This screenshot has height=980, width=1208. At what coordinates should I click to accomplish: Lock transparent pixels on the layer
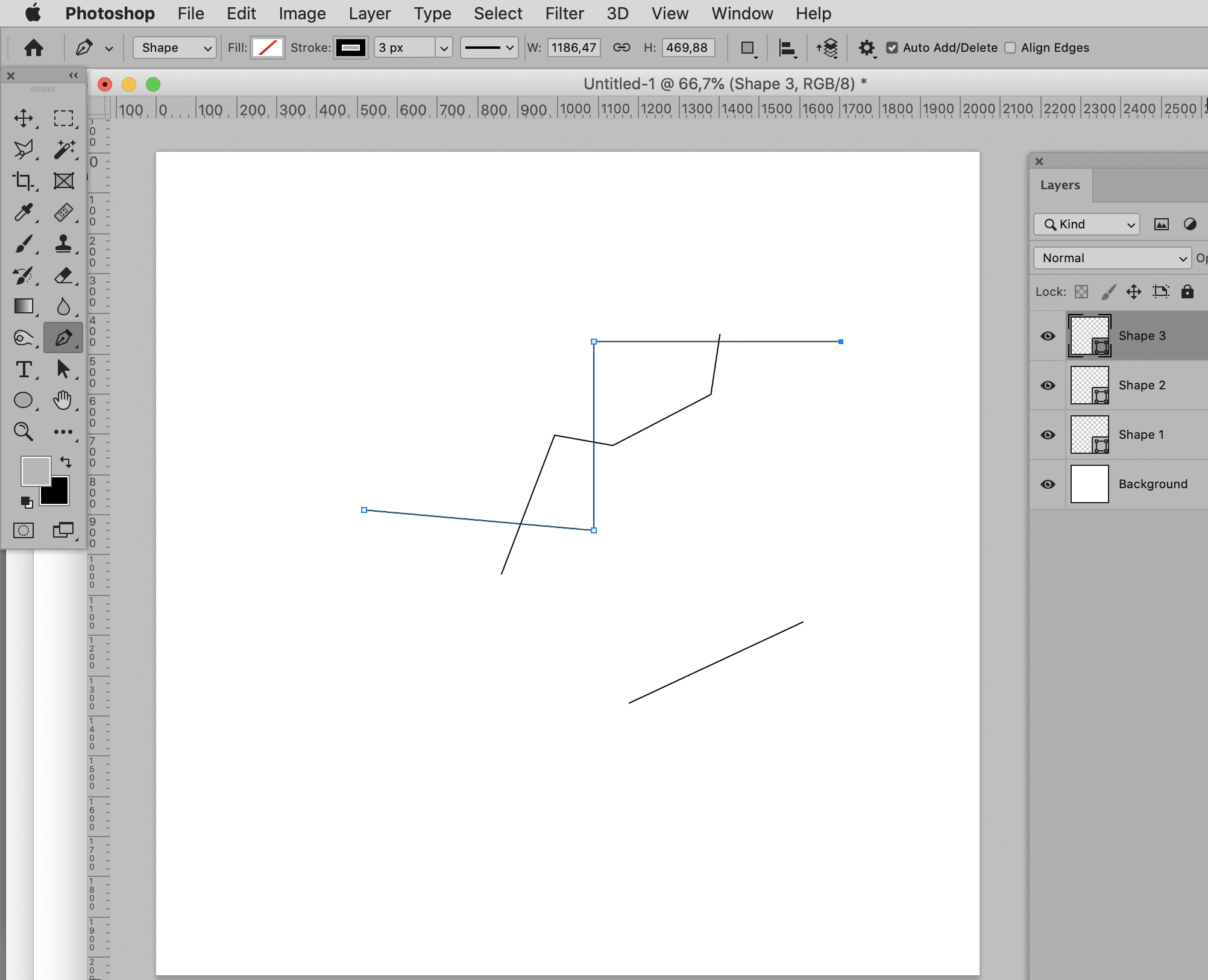pos(1081,292)
